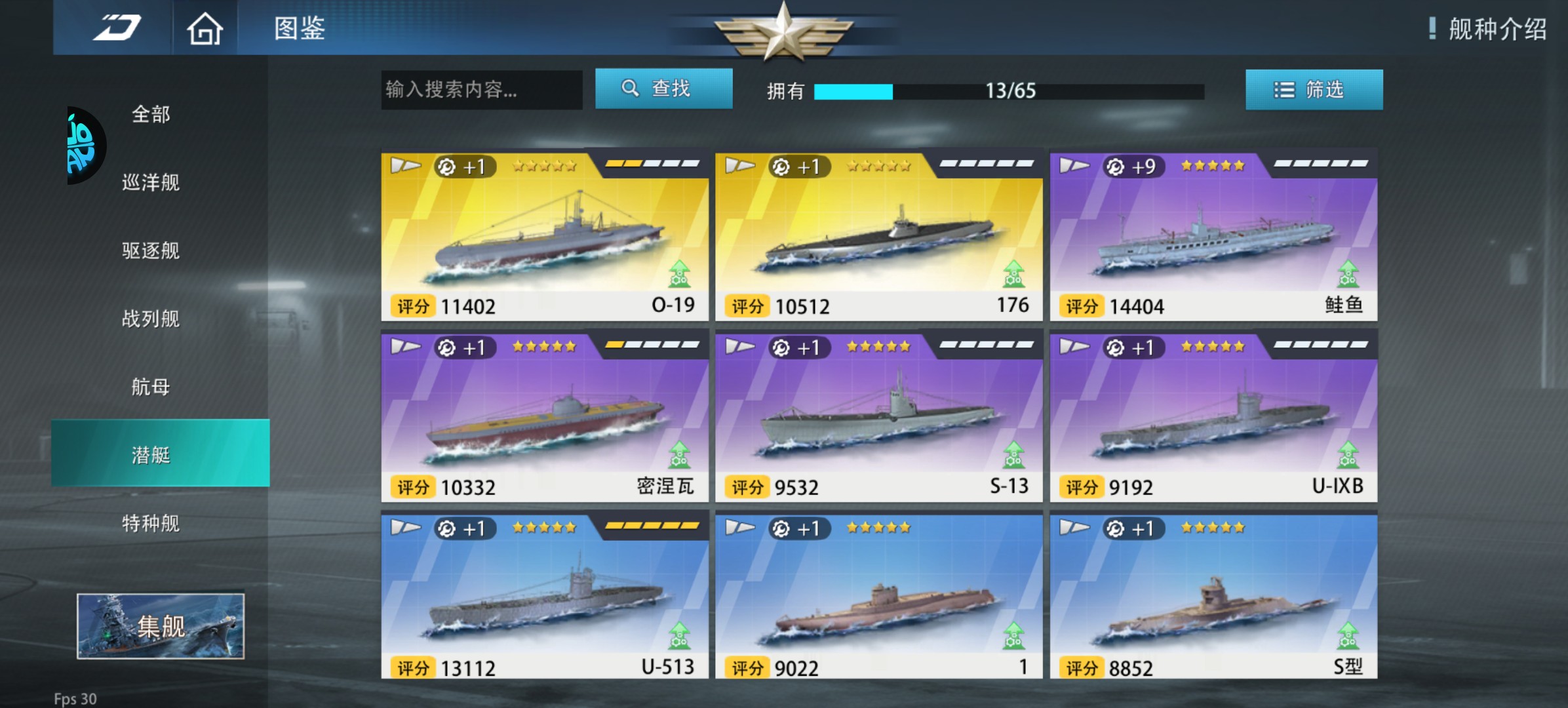
Task: Tap the green upgrade icon on 鲑鱼 card
Action: pos(1348,273)
